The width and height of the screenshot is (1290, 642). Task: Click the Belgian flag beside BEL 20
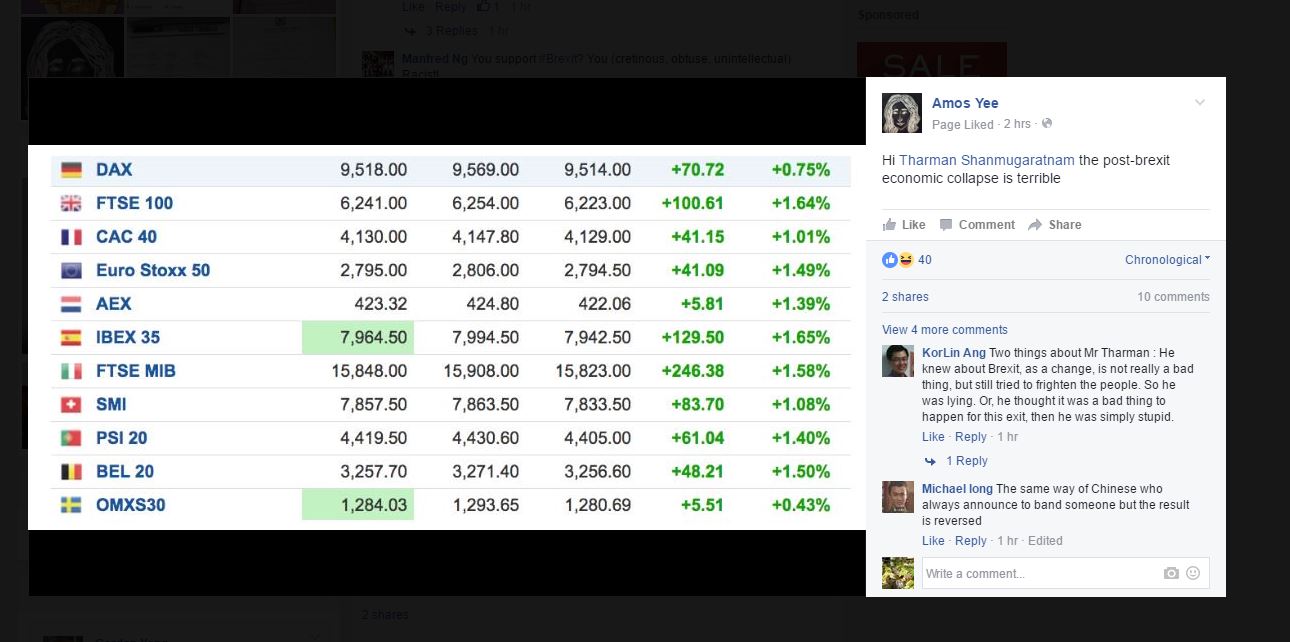tap(71, 472)
